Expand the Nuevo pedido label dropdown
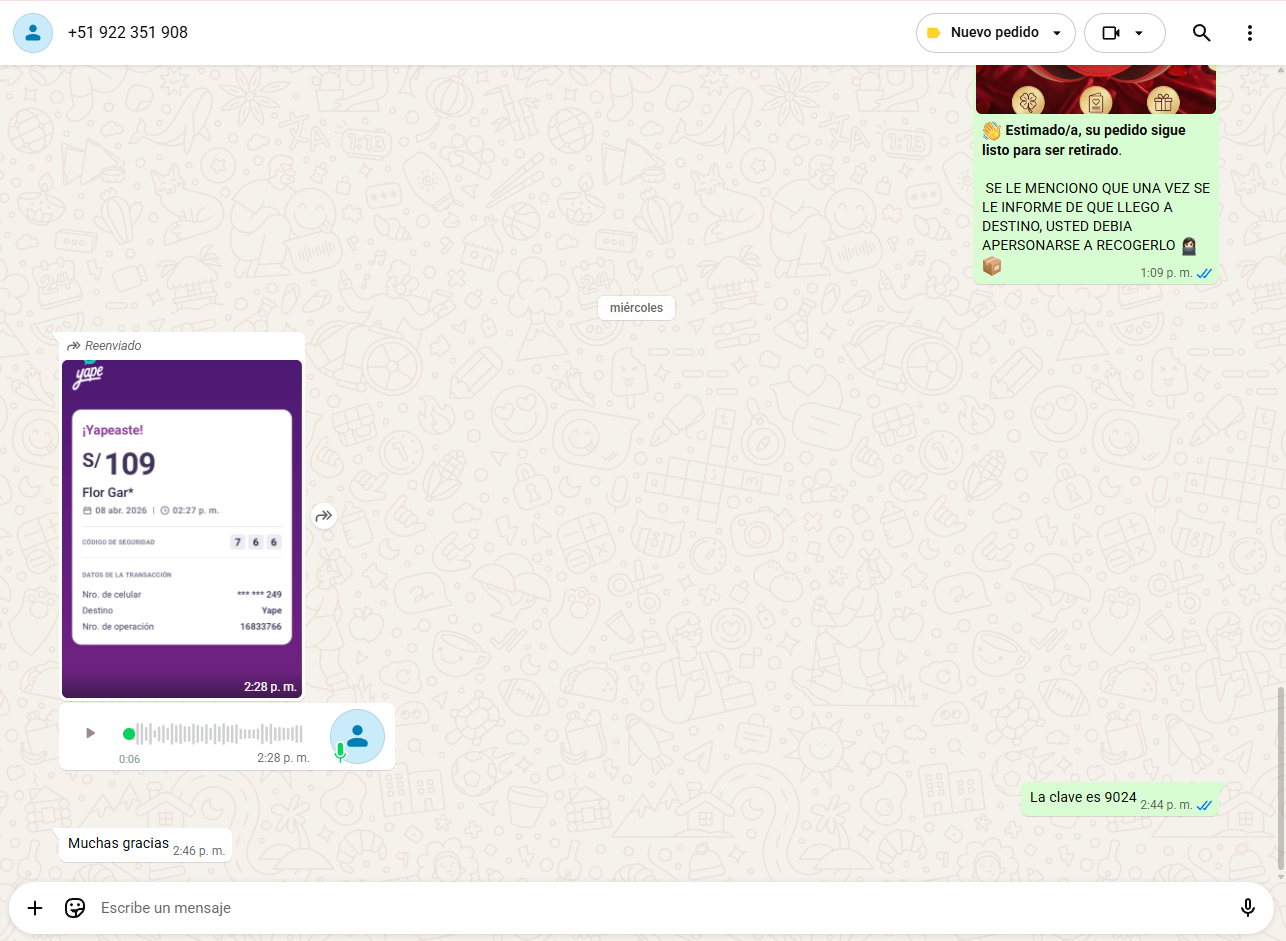 (x=1057, y=33)
